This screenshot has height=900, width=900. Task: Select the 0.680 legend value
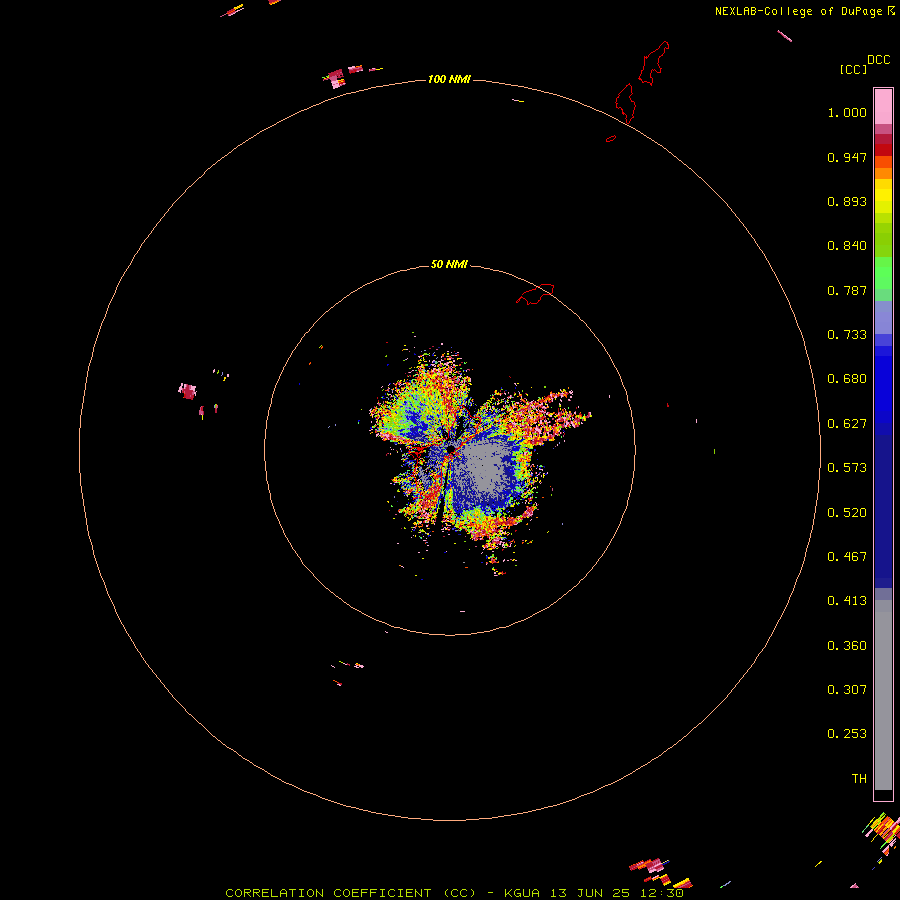[847, 379]
